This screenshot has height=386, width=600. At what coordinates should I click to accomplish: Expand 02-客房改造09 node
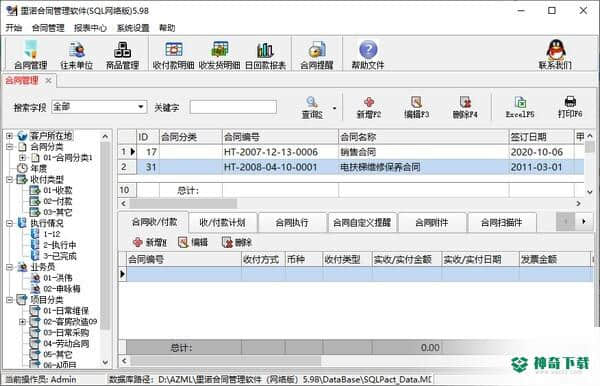tap(23, 322)
